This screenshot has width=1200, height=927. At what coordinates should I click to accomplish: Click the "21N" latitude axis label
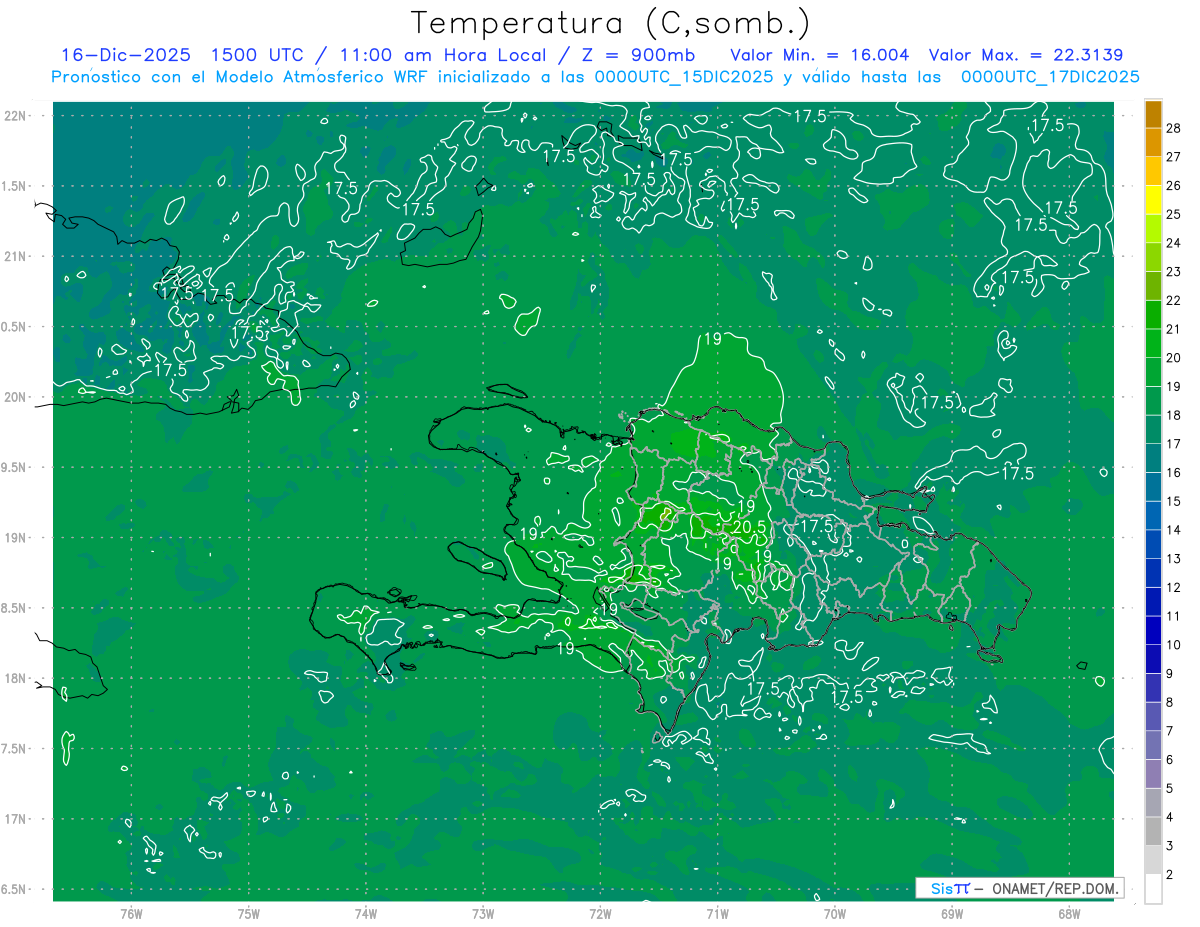(x=14, y=256)
